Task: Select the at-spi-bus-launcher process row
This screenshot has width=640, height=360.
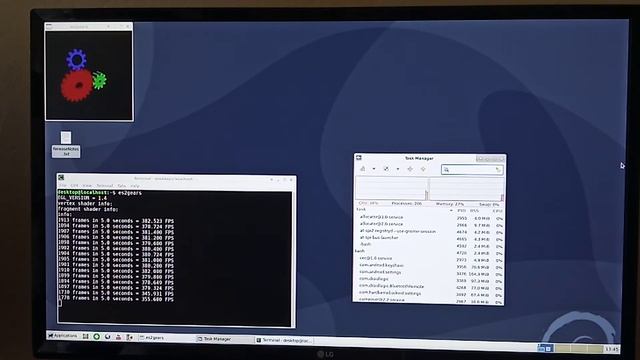Action: [x=429, y=238]
